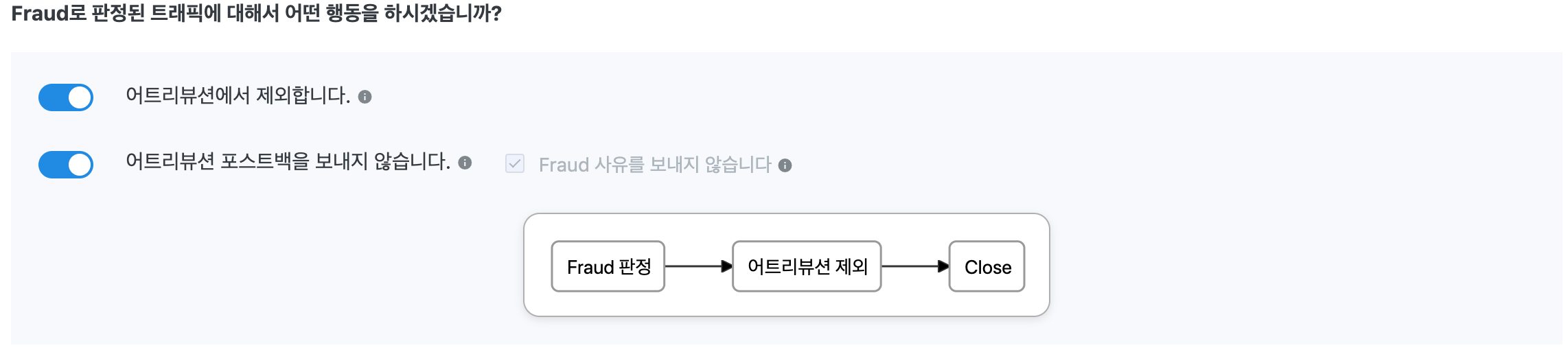Click arrowhead pointing into the Close box
Viewport: 1568px width, 350px height.
point(943,266)
